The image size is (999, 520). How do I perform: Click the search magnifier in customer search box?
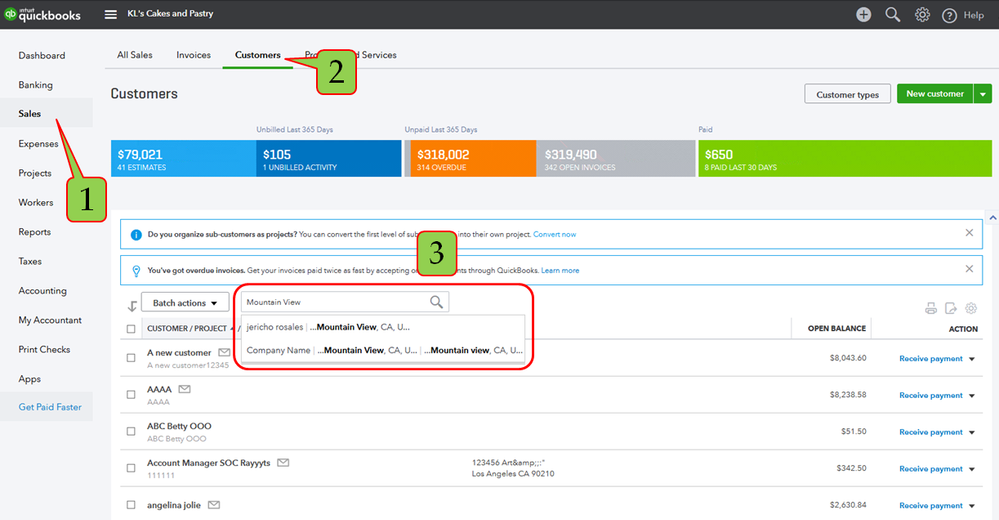436,302
